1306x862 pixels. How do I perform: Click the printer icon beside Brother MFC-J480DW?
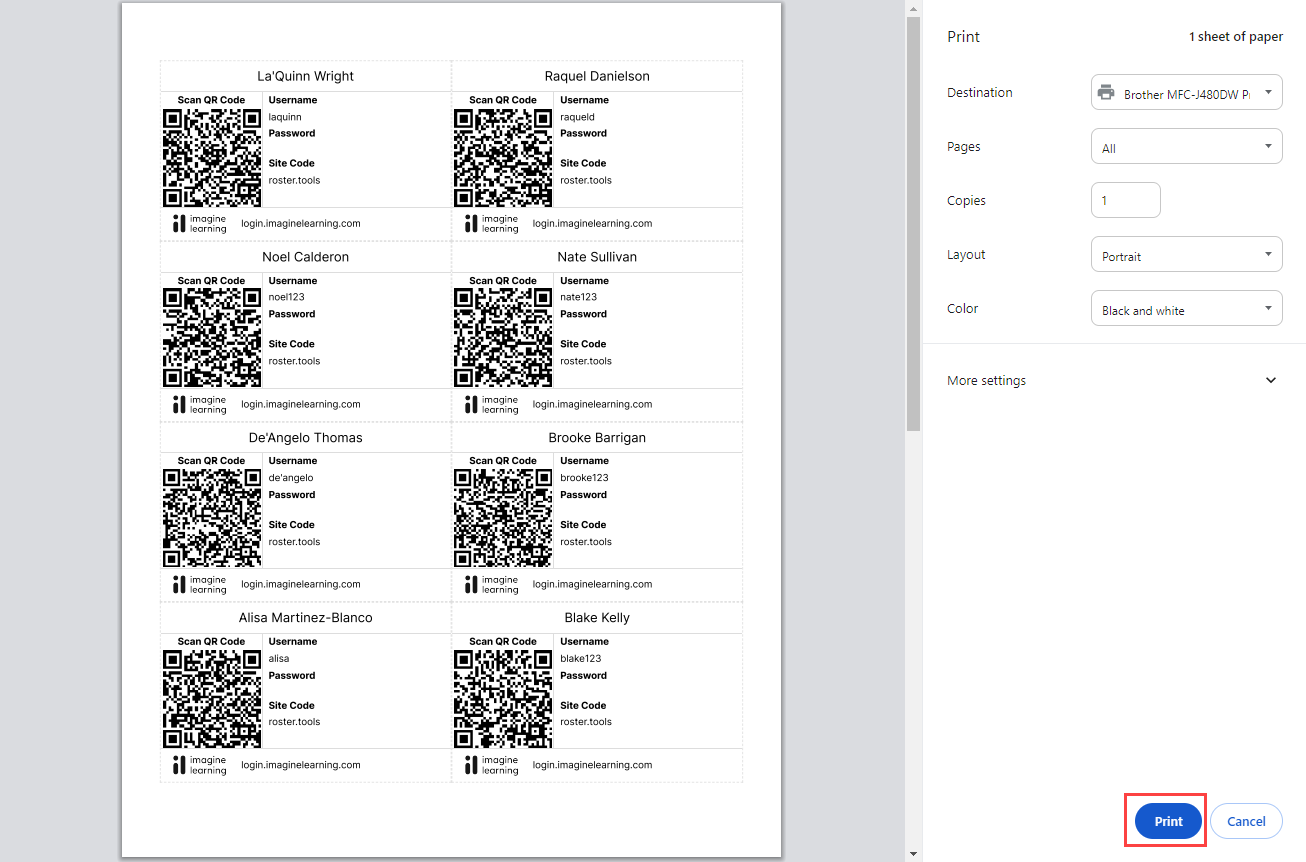point(1105,91)
